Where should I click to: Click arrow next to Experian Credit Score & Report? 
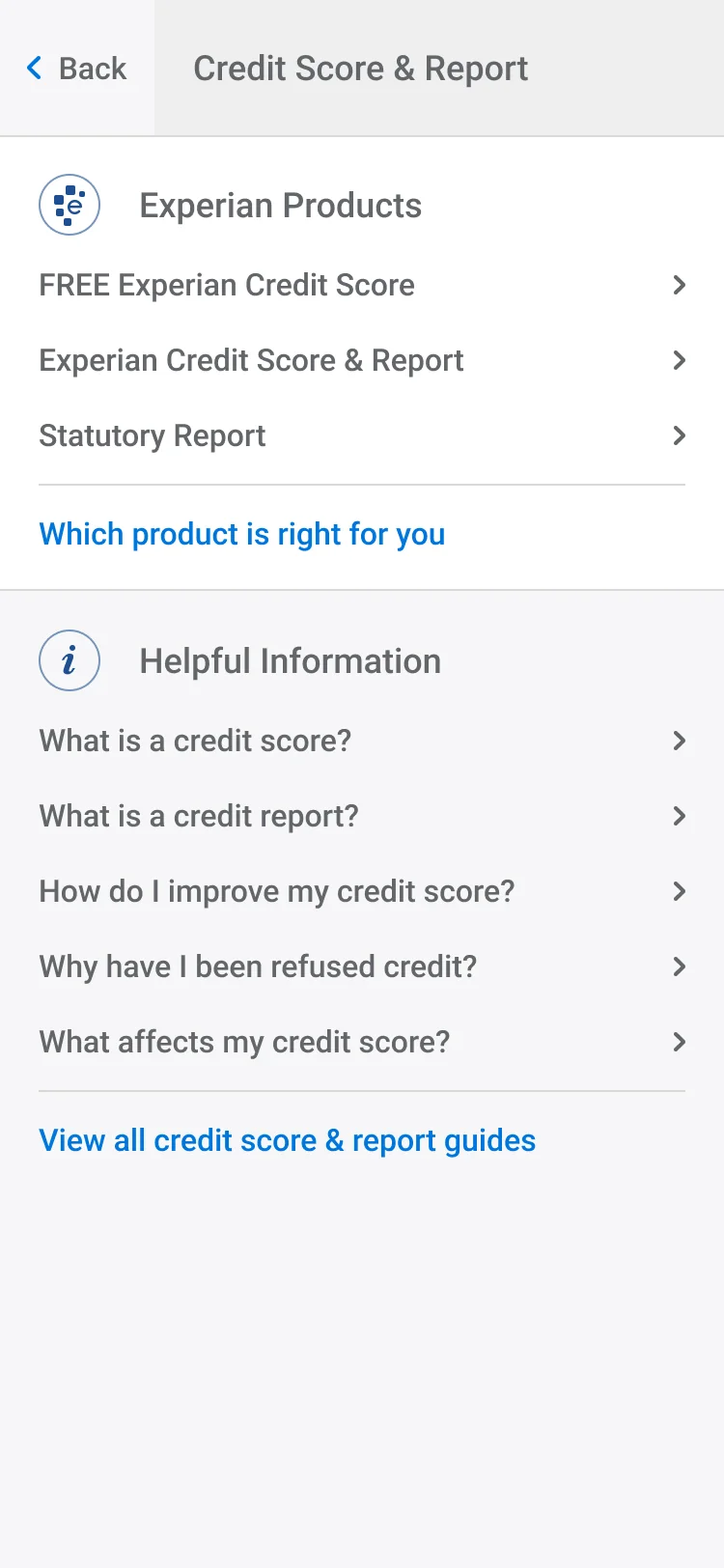(x=680, y=360)
